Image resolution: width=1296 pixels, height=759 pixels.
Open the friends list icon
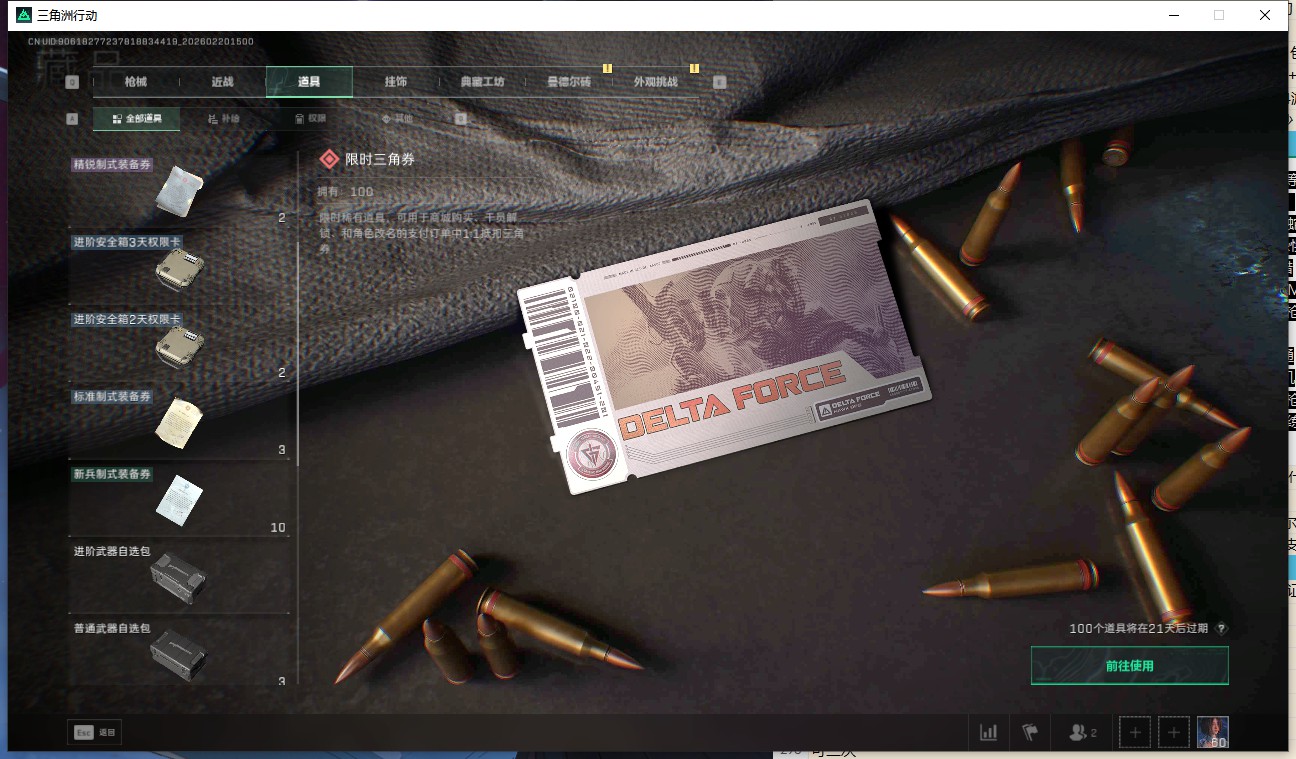[1082, 732]
